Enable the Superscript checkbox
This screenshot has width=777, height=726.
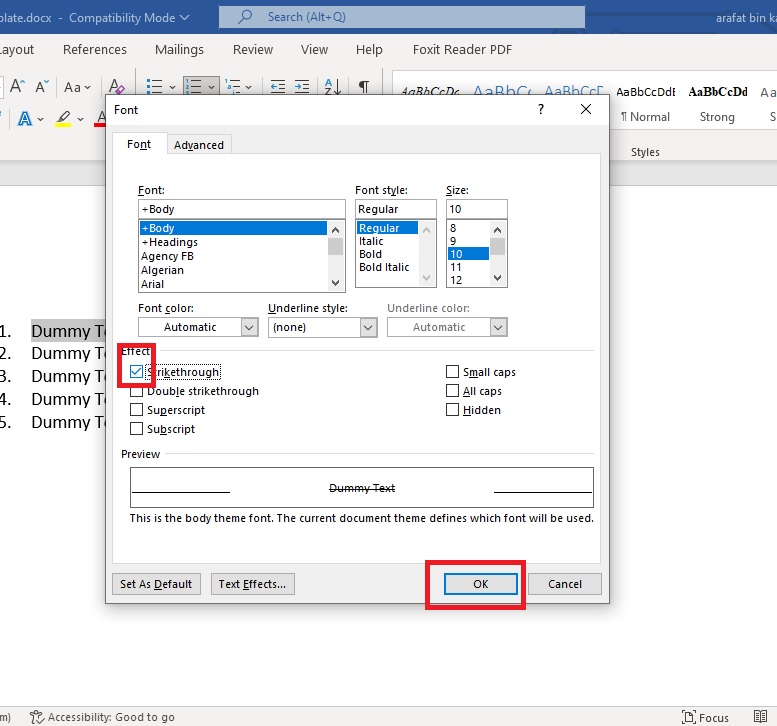point(136,410)
